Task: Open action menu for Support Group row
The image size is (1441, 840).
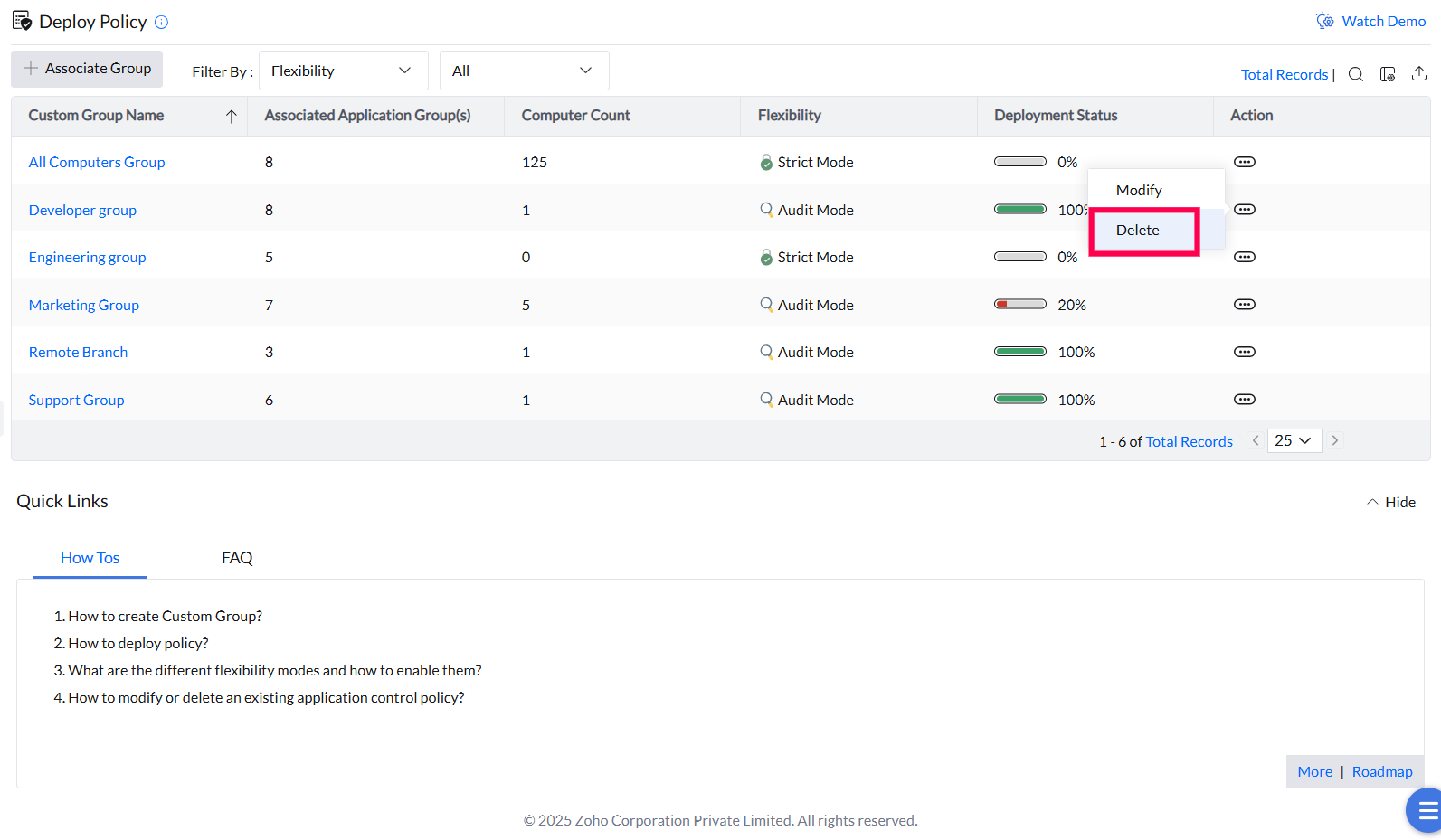Action: 1245,400
